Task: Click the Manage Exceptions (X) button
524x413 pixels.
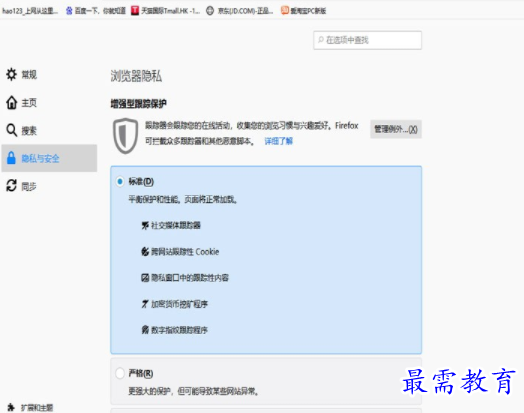Action: (396, 129)
